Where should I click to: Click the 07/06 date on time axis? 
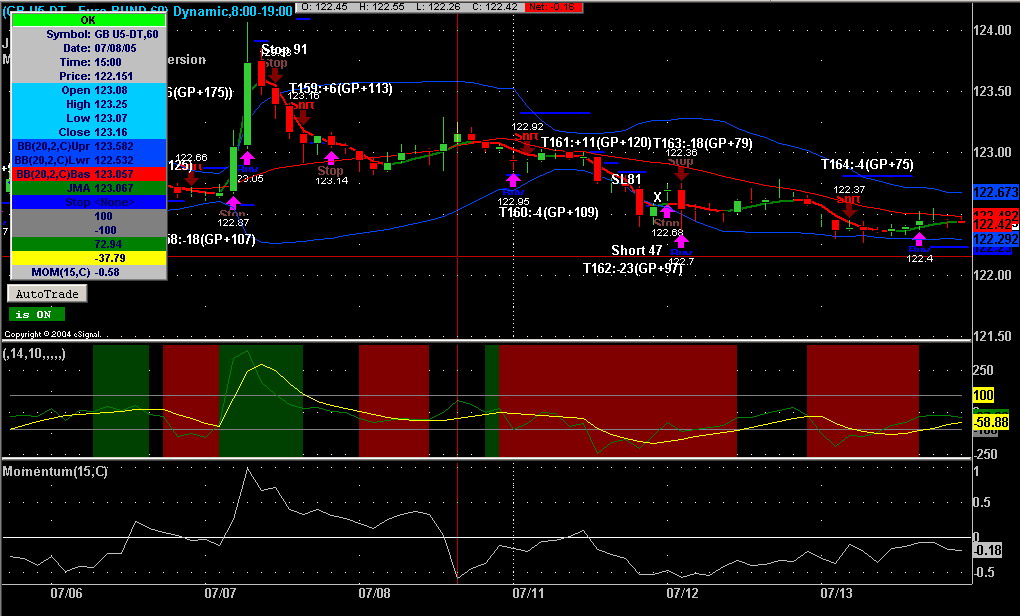[66, 593]
